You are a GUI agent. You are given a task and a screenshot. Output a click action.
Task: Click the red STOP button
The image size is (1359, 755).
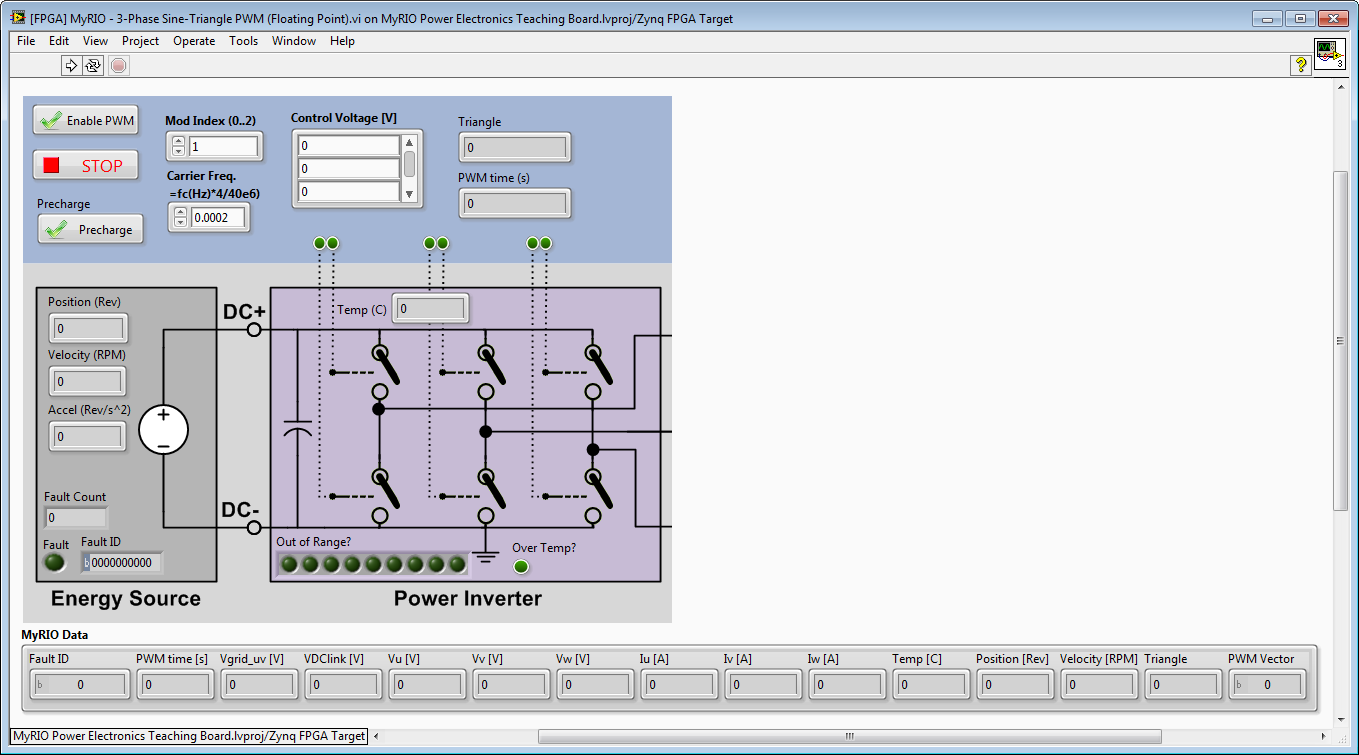85,166
